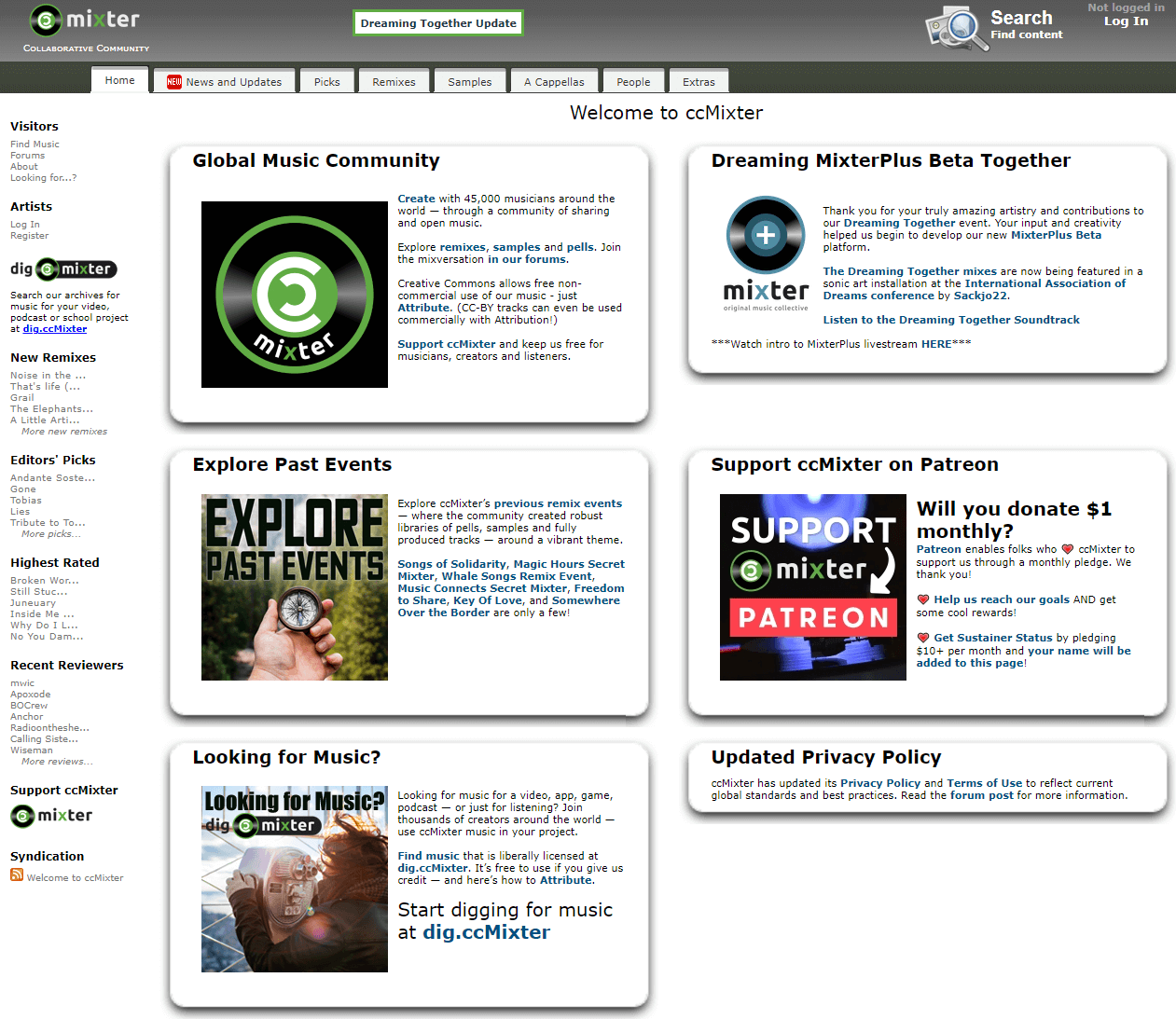Click More reviews link
This screenshot has width=1176, height=1019.
[57, 762]
